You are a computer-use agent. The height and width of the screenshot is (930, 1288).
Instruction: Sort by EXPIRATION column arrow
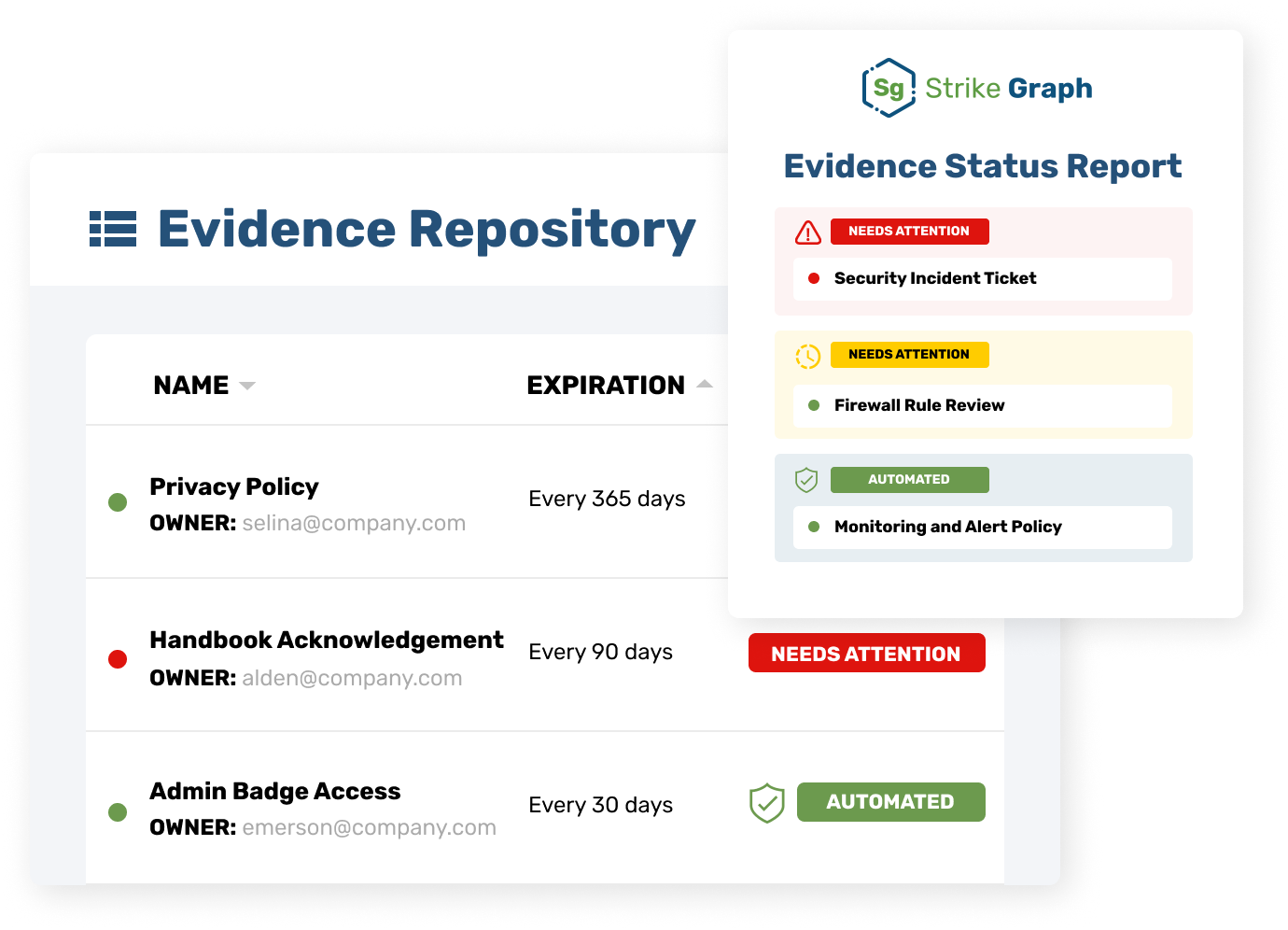(706, 384)
